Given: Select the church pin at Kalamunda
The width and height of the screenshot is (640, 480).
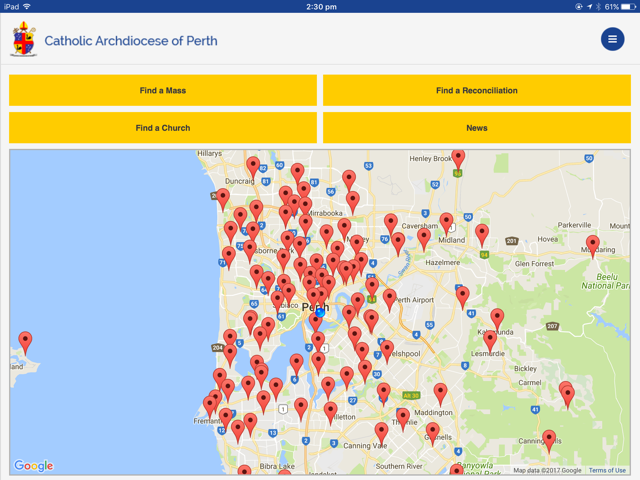Looking at the screenshot, I should click(497, 319).
